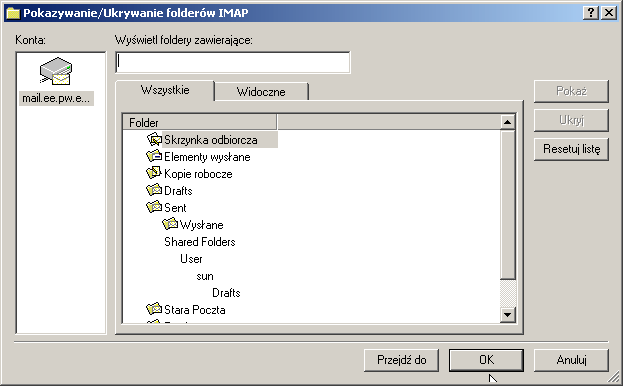
Task: Switch to the Widoczne tab
Action: (261, 92)
